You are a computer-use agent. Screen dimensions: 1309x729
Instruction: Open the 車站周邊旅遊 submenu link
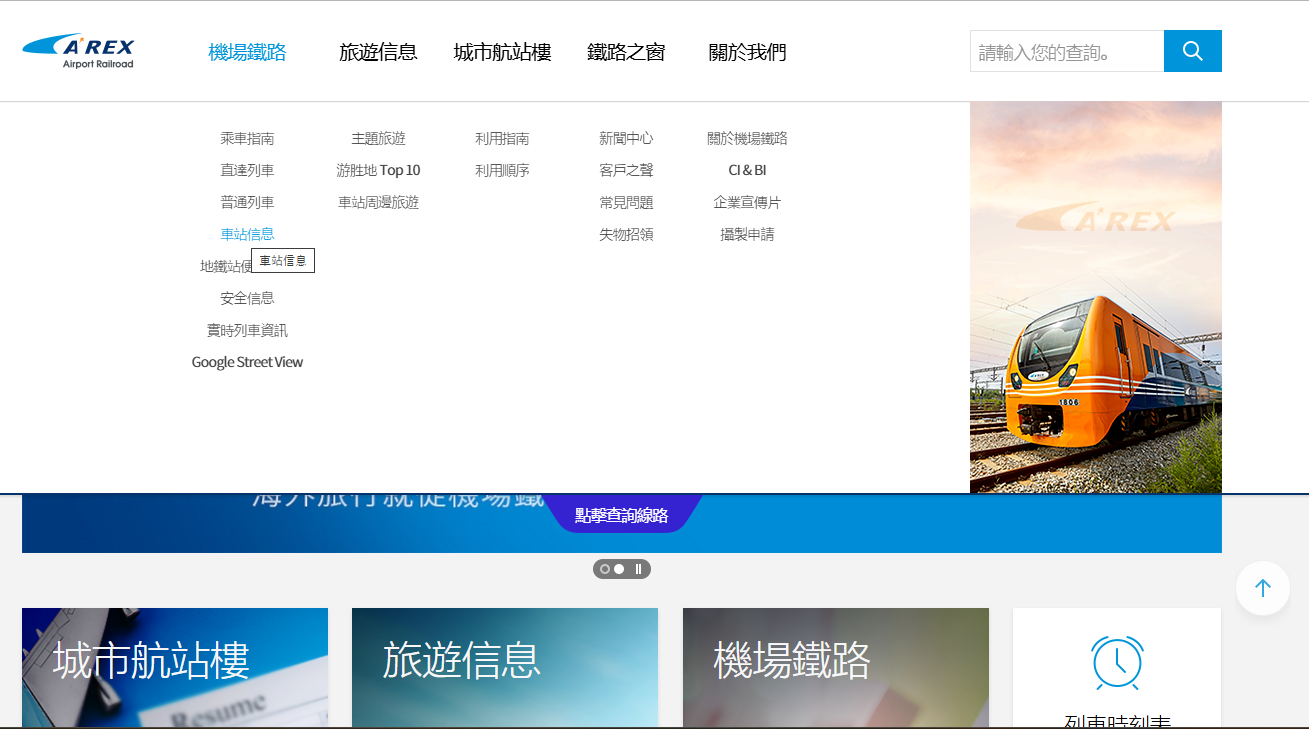click(378, 202)
